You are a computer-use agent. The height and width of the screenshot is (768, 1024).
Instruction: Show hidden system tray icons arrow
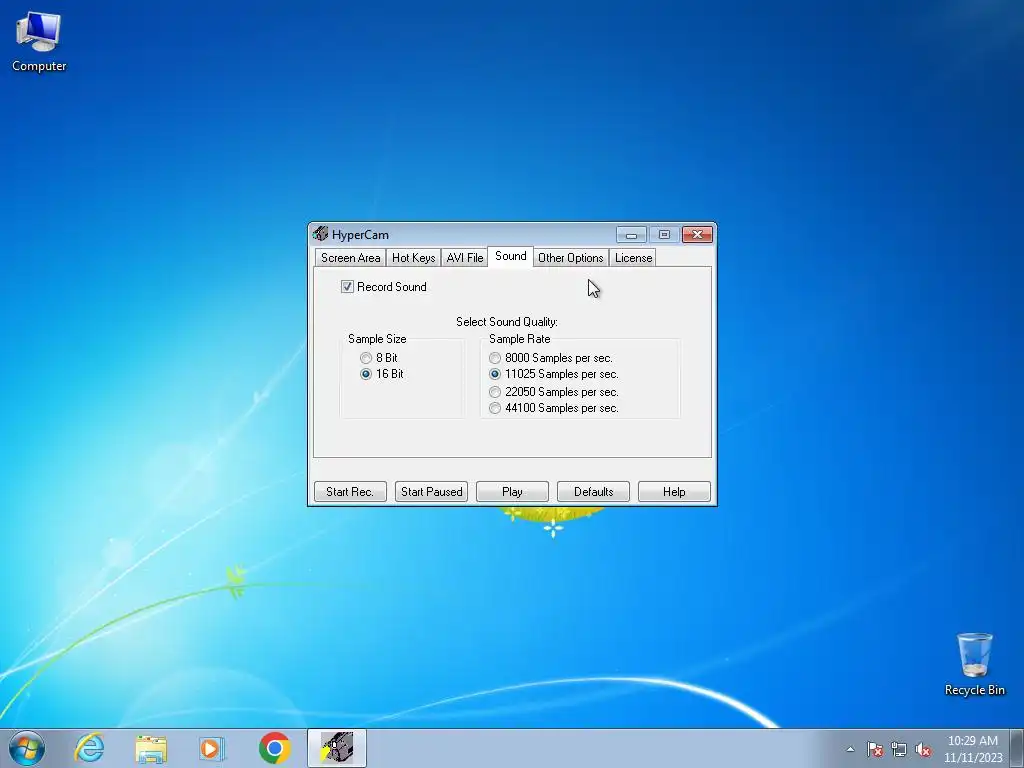point(850,749)
